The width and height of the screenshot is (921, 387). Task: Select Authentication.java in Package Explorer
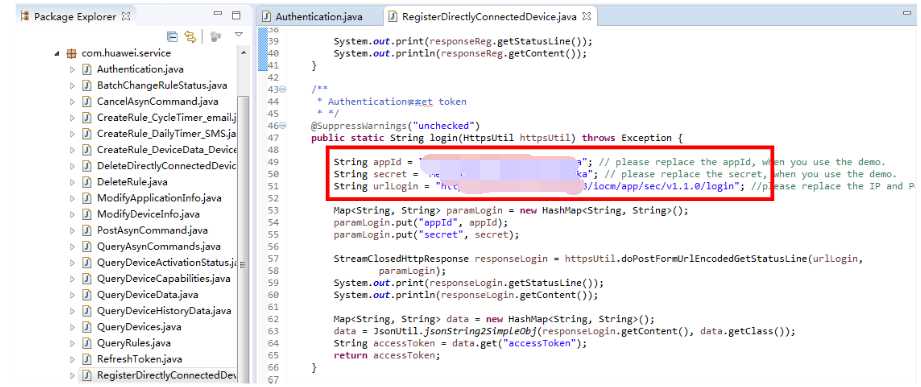click(140, 69)
